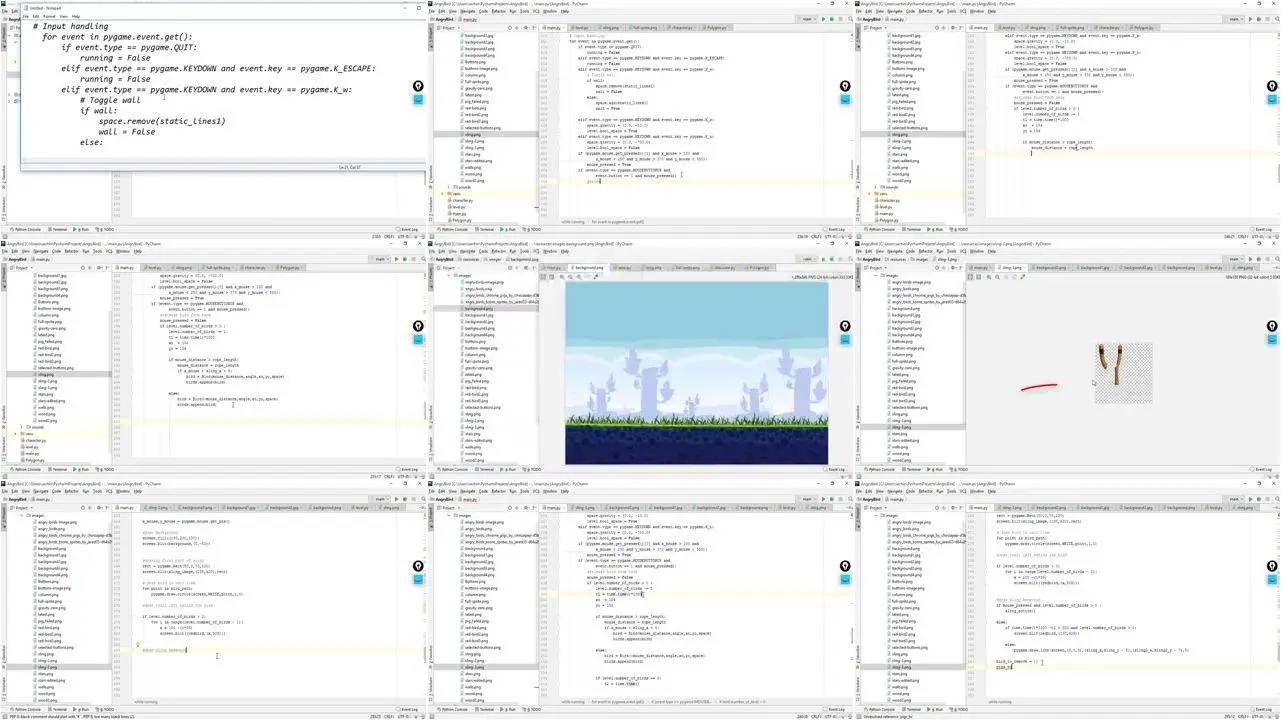Open Notepad File menu in top-left frame

coord(25,16)
